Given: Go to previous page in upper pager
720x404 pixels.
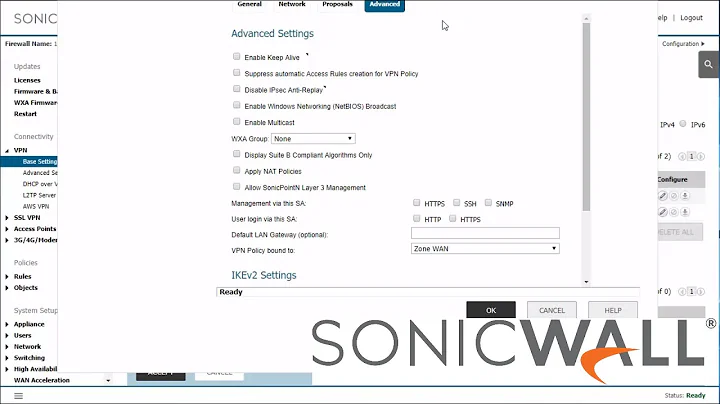Looking at the screenshot, I should coord(682,157).
